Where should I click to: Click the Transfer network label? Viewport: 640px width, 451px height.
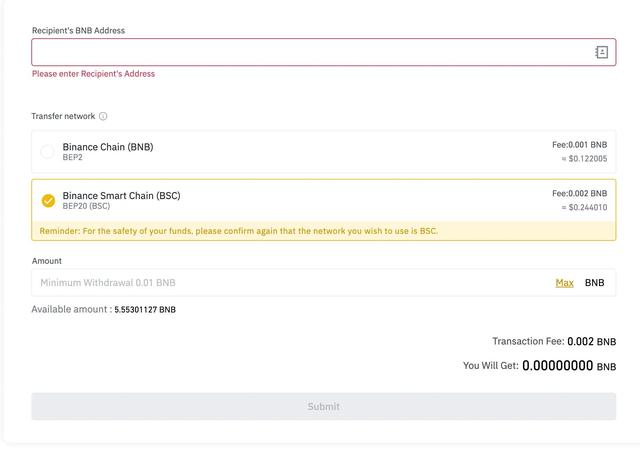[63, 116]
